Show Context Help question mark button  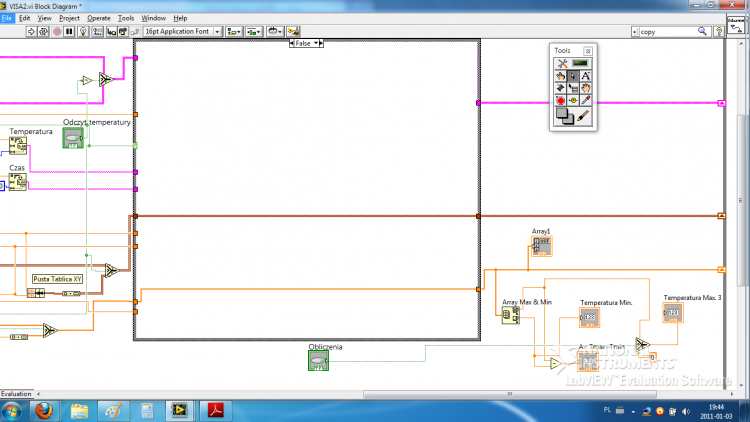click(x=718, y=32)
